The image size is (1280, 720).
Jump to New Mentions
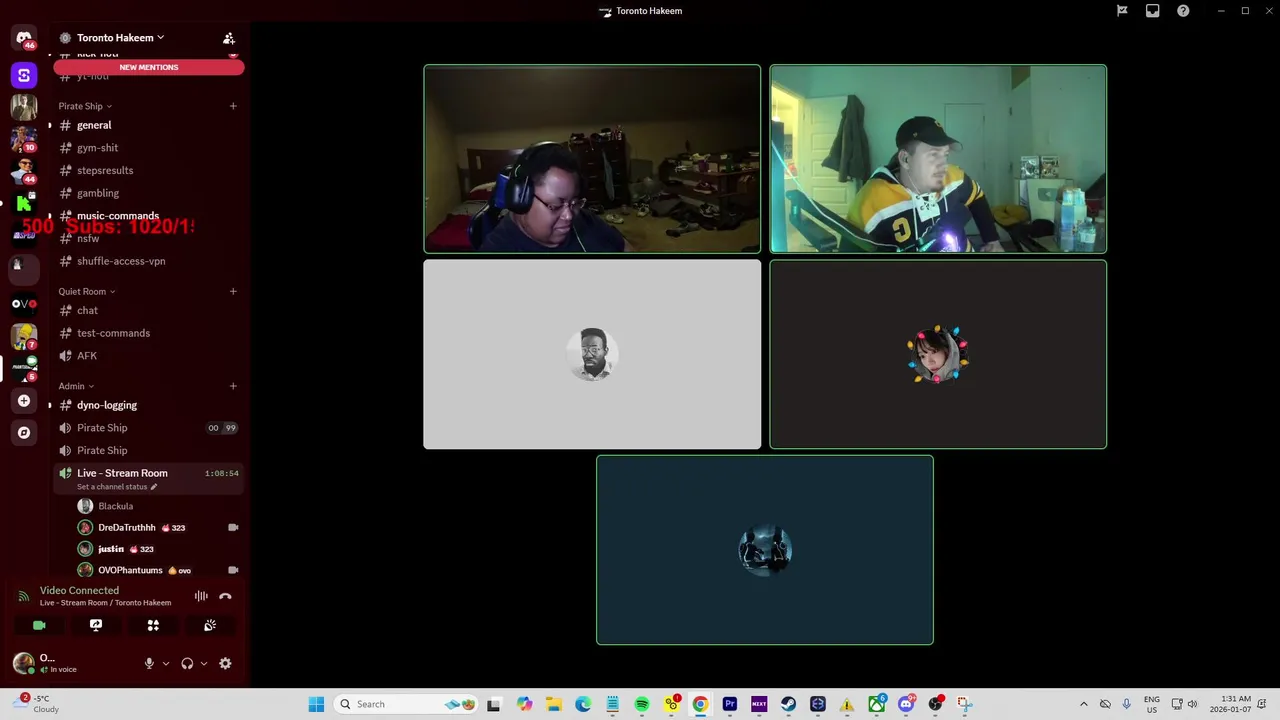click(x=149, y=67)
